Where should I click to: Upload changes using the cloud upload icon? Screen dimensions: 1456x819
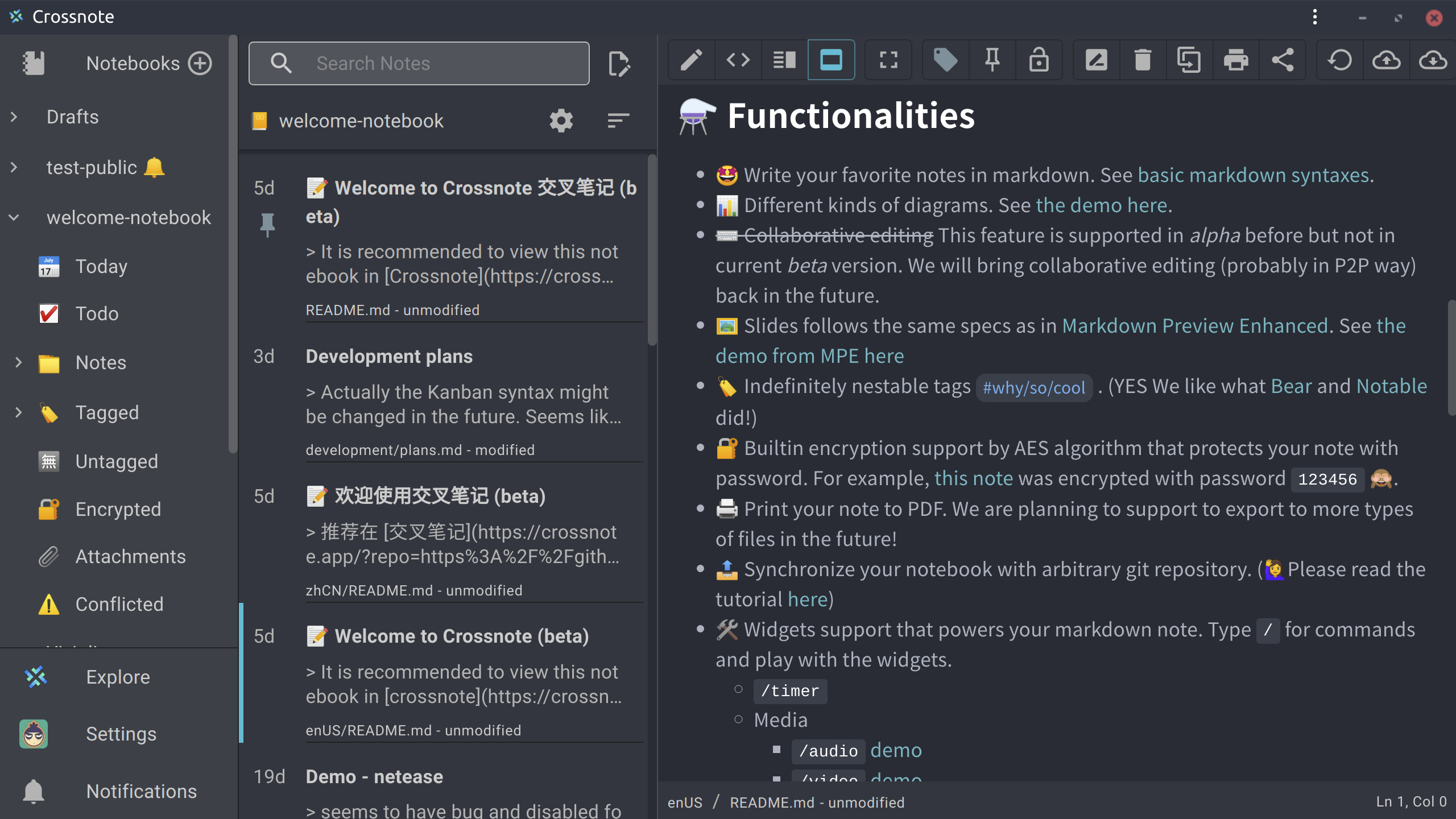(1387, 60)
